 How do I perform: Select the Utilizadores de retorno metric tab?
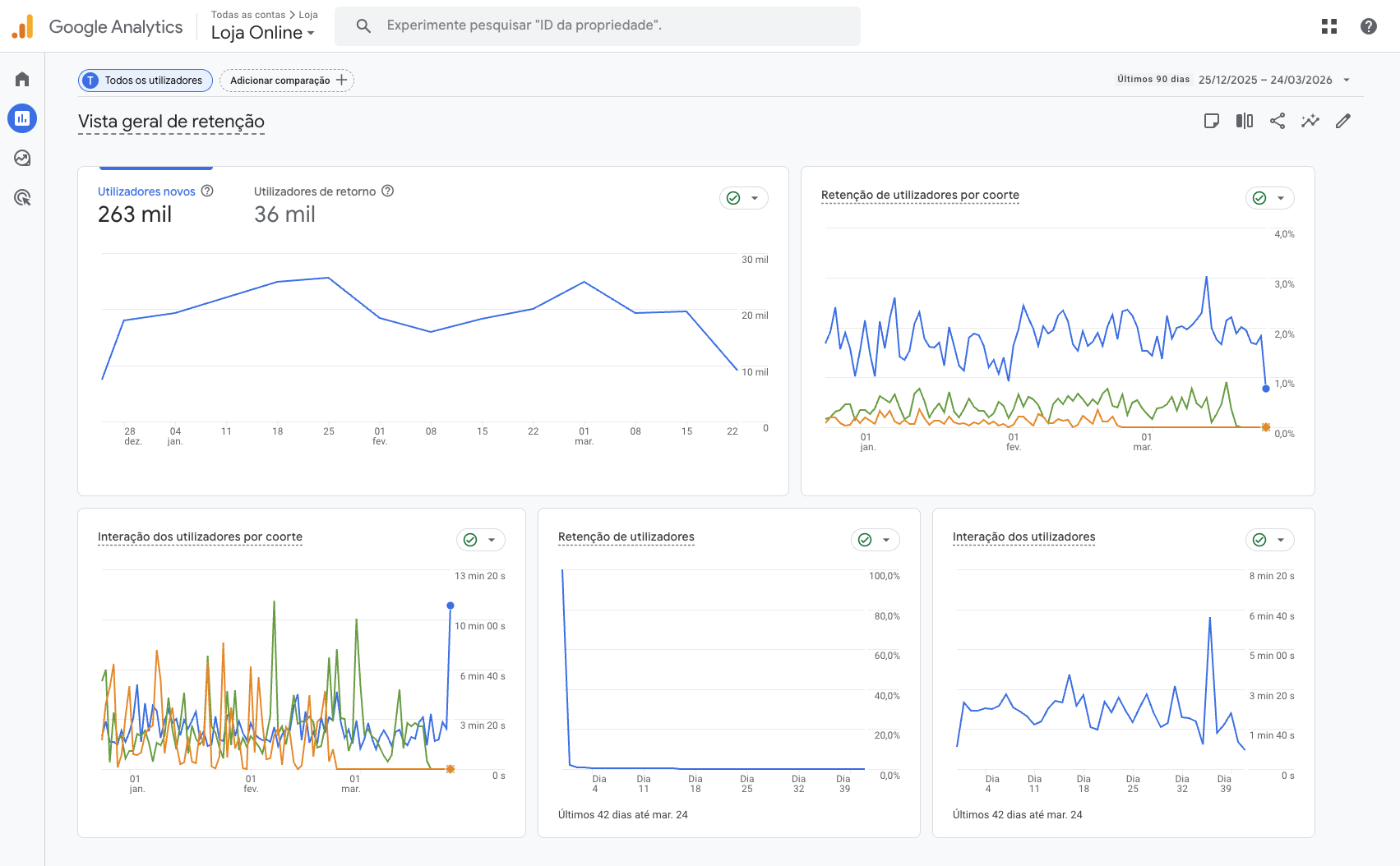coord(324,205)
